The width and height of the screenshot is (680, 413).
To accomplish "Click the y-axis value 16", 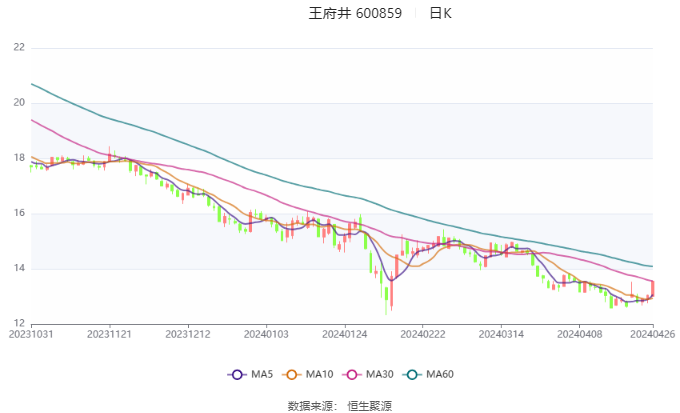I will click(x=19, y=213).
